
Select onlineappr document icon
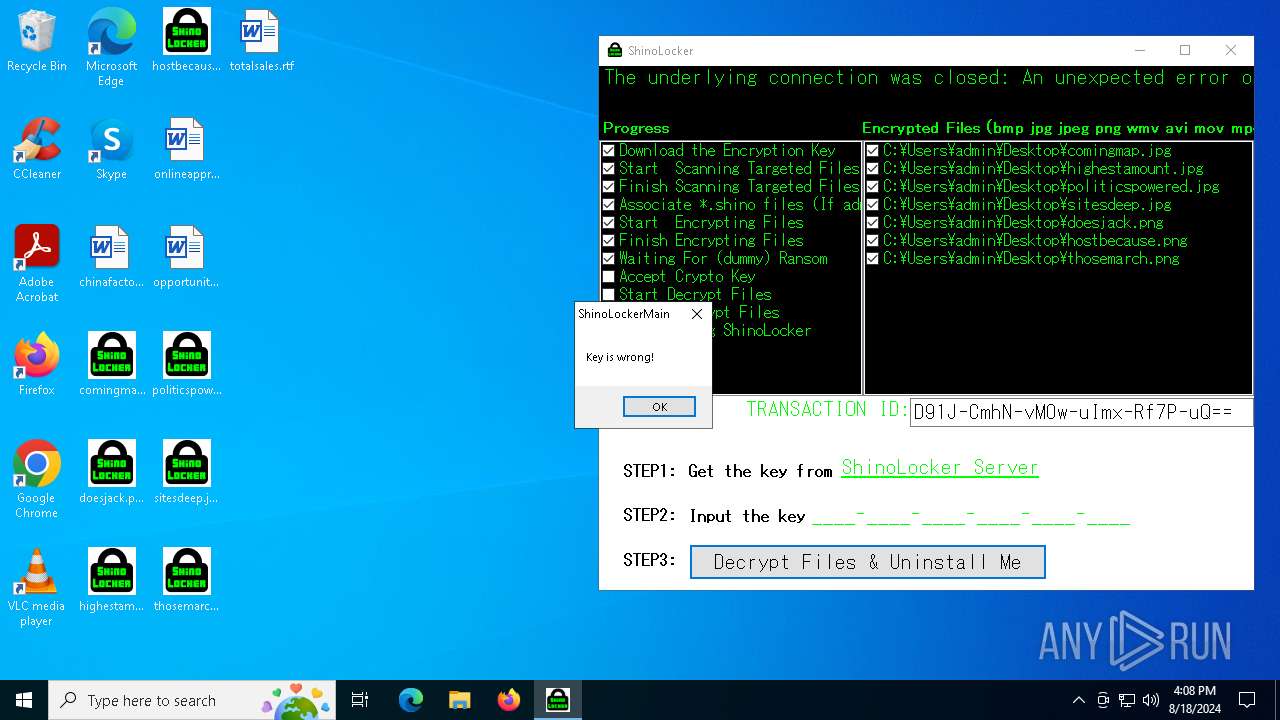pyautogui.click(x=186, y=149)
